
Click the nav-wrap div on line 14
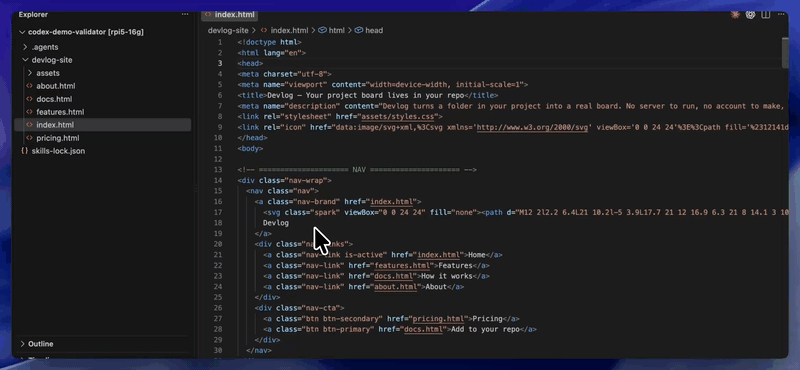pos(284,180)
